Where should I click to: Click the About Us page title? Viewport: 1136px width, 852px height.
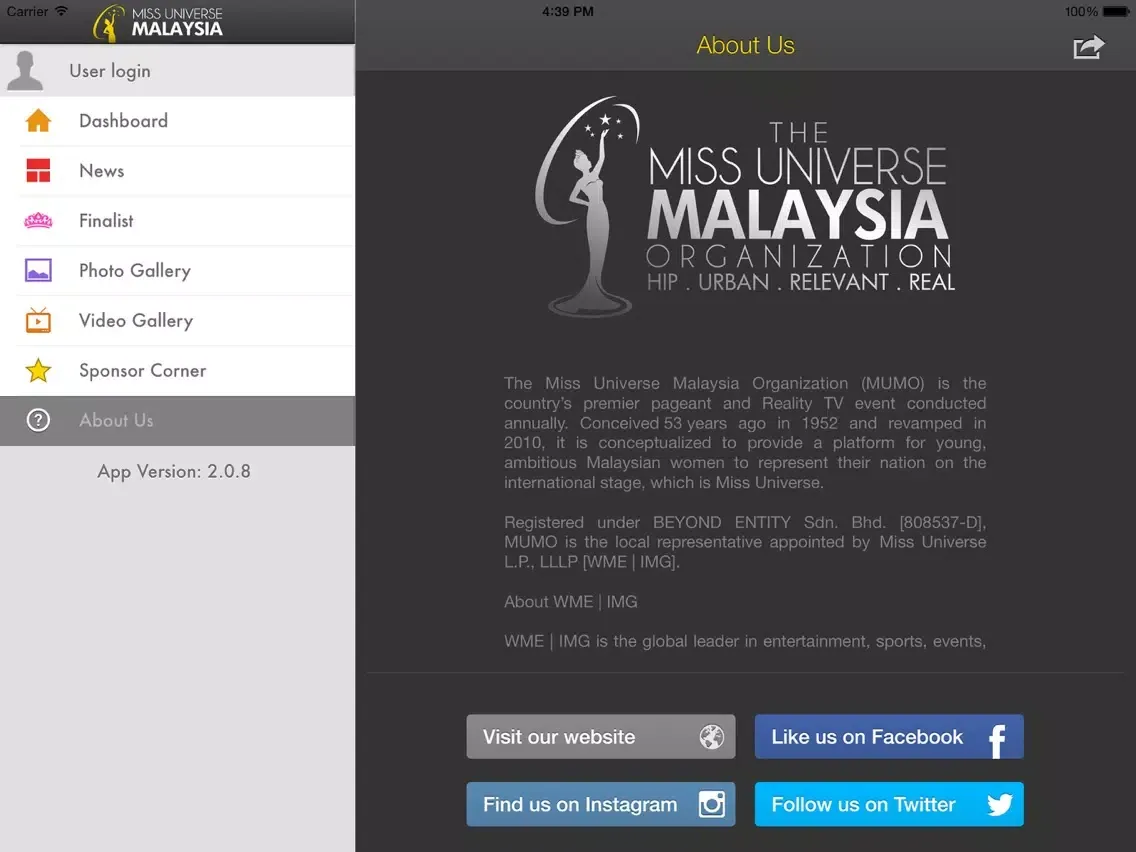[746, 45]
